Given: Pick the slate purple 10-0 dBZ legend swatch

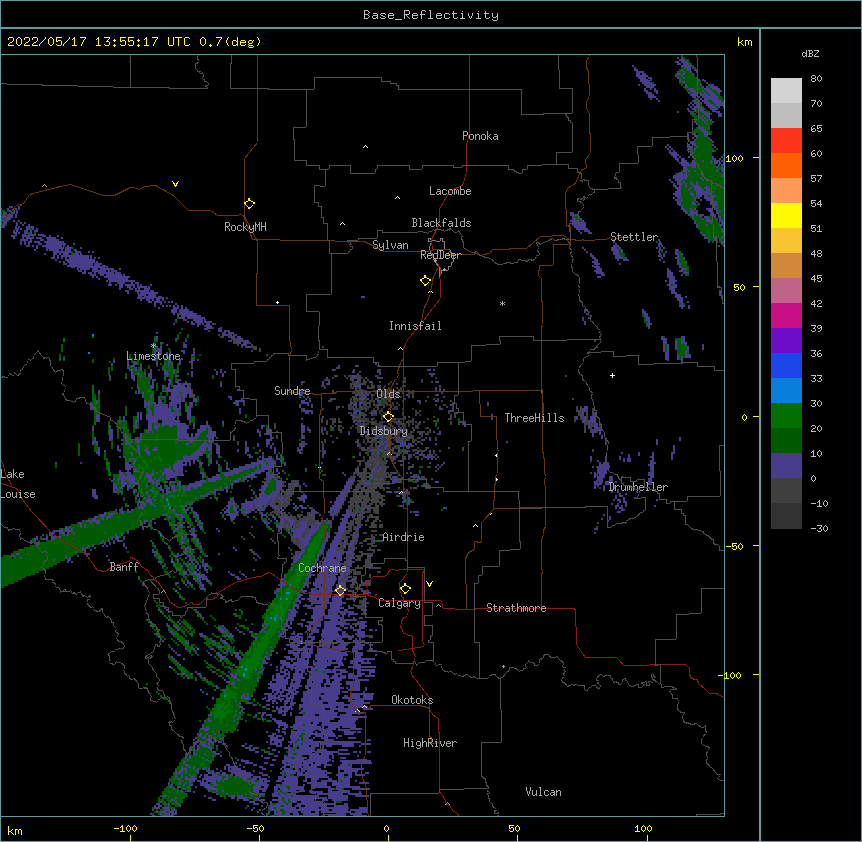Looking at the screenshot, I should click(786, 466).
